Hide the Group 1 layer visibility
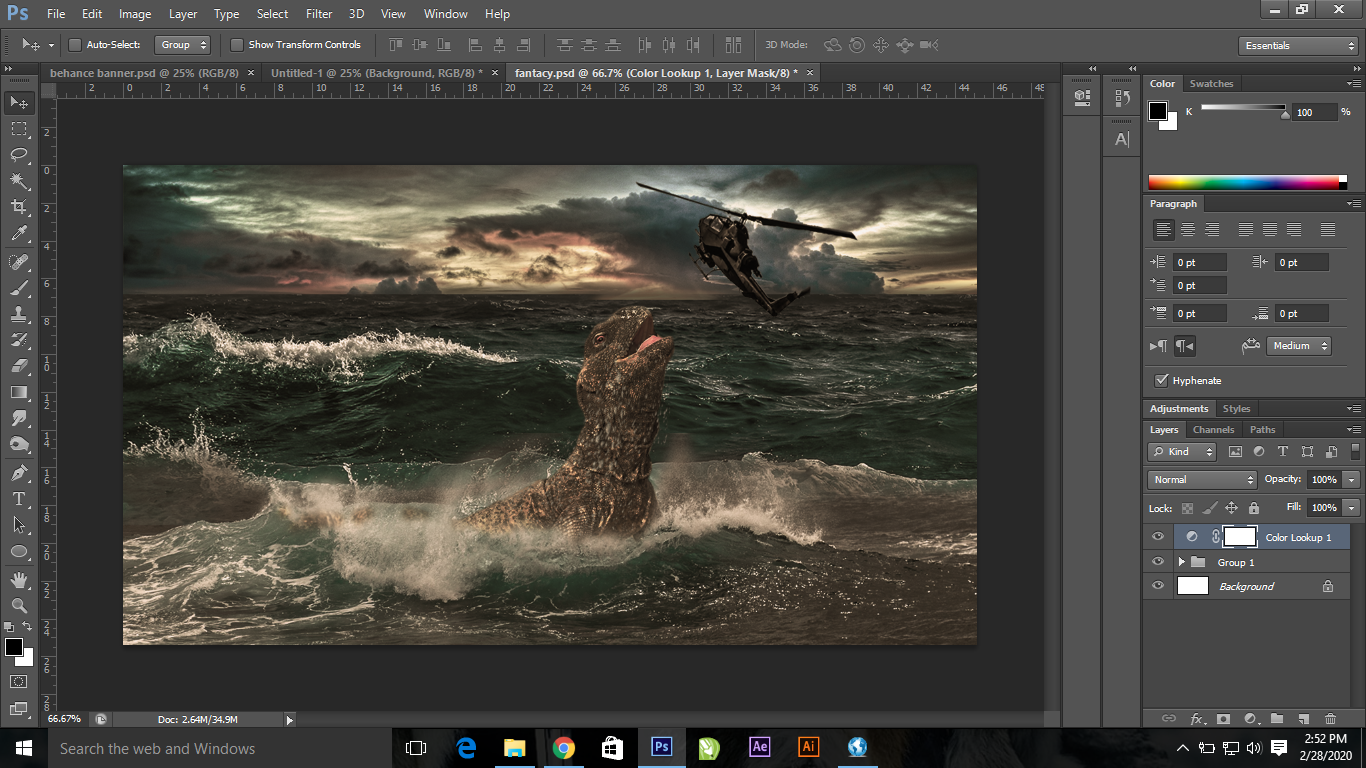The height and width of the screenshot is (768, 1366). point(1158,562)
